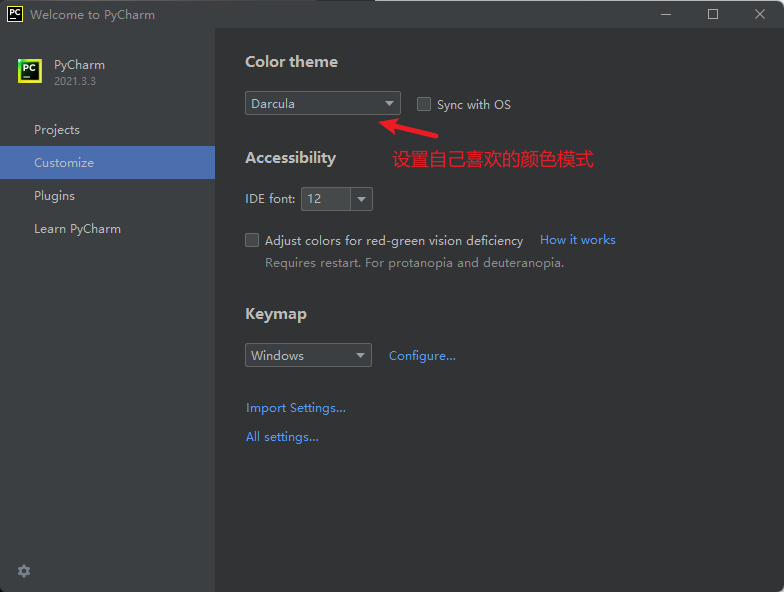
Task: Click the Requires restart note text
Action: [x=414, y=263]
